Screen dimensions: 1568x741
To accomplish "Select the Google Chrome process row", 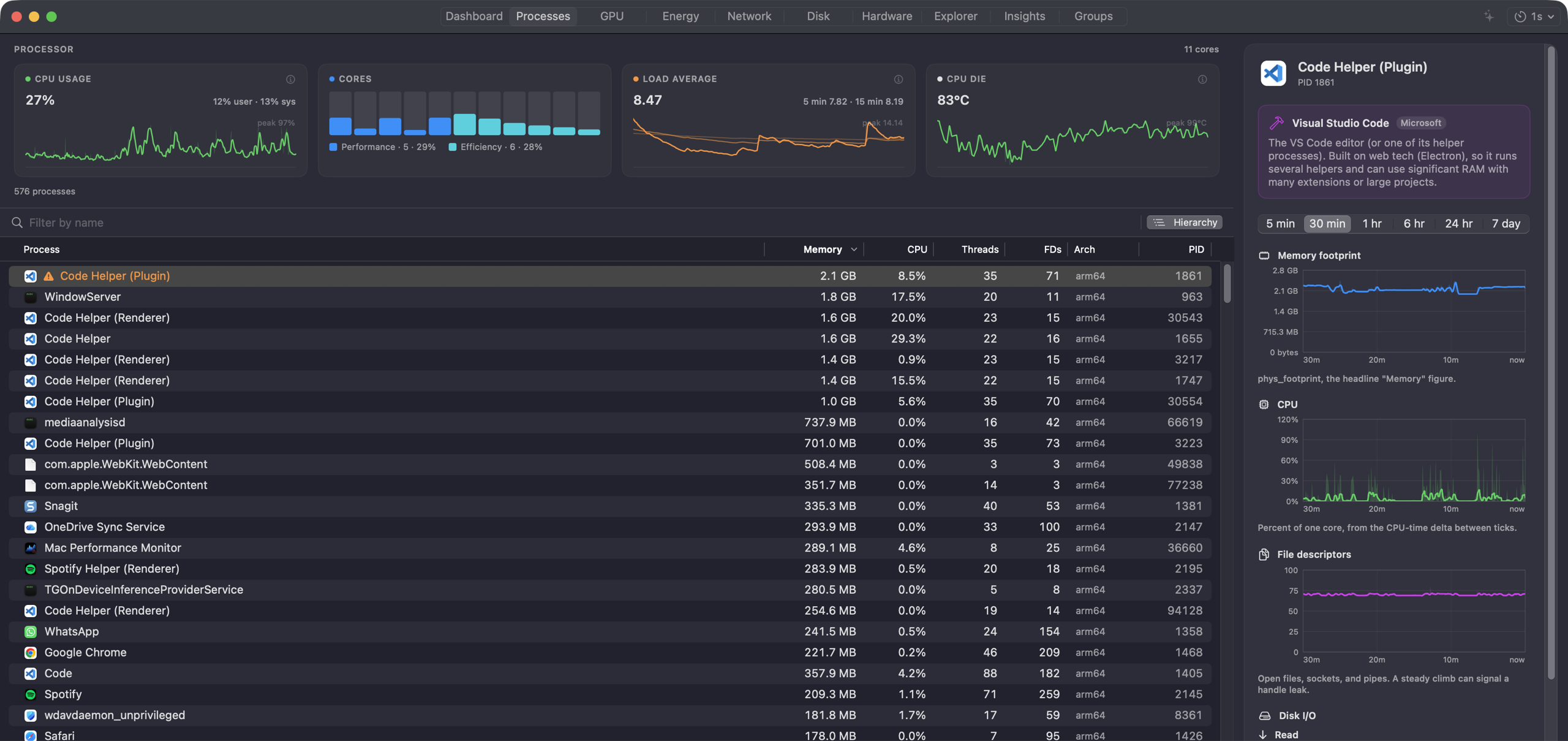I will pos(610,652).
